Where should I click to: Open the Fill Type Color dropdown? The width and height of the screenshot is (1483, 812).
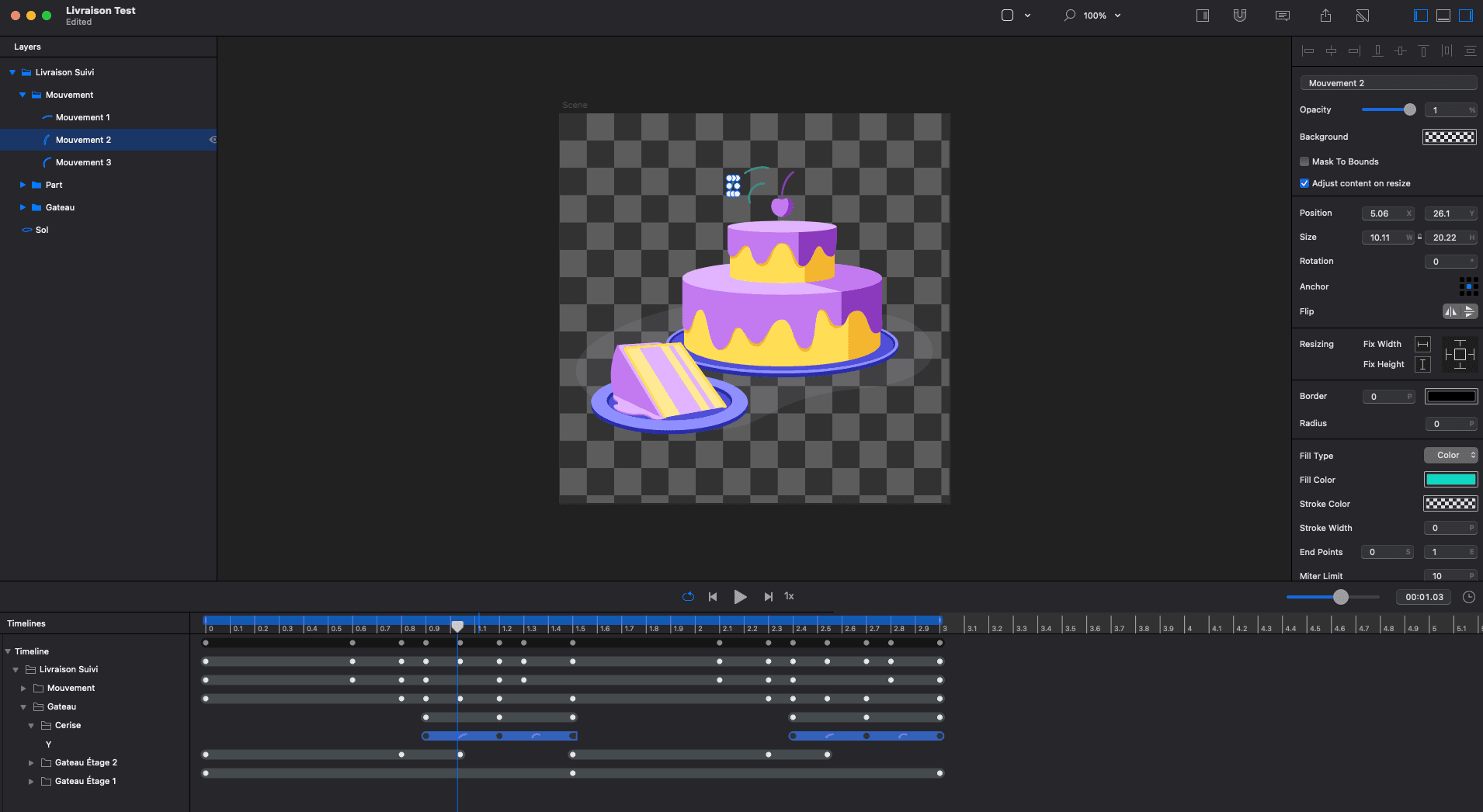click(1450, 456)
